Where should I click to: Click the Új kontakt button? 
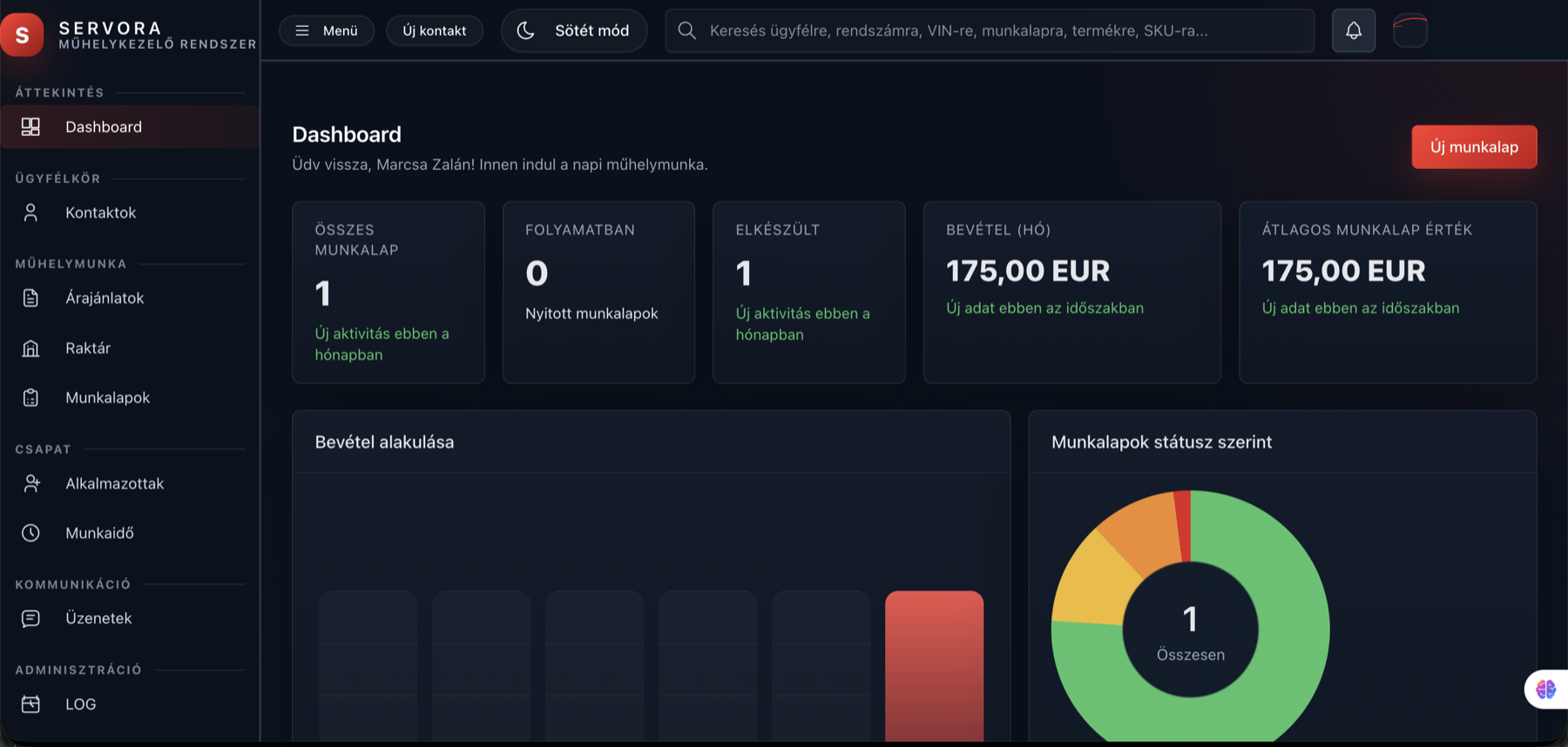[435, 30]
